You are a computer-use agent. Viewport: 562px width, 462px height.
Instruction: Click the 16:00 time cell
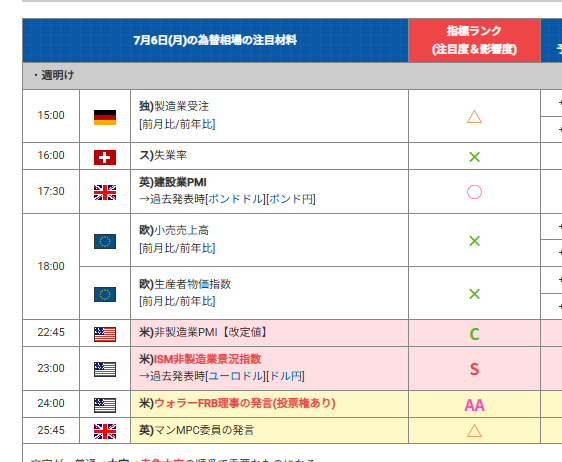pyautogui.click(x=51, y=156)
